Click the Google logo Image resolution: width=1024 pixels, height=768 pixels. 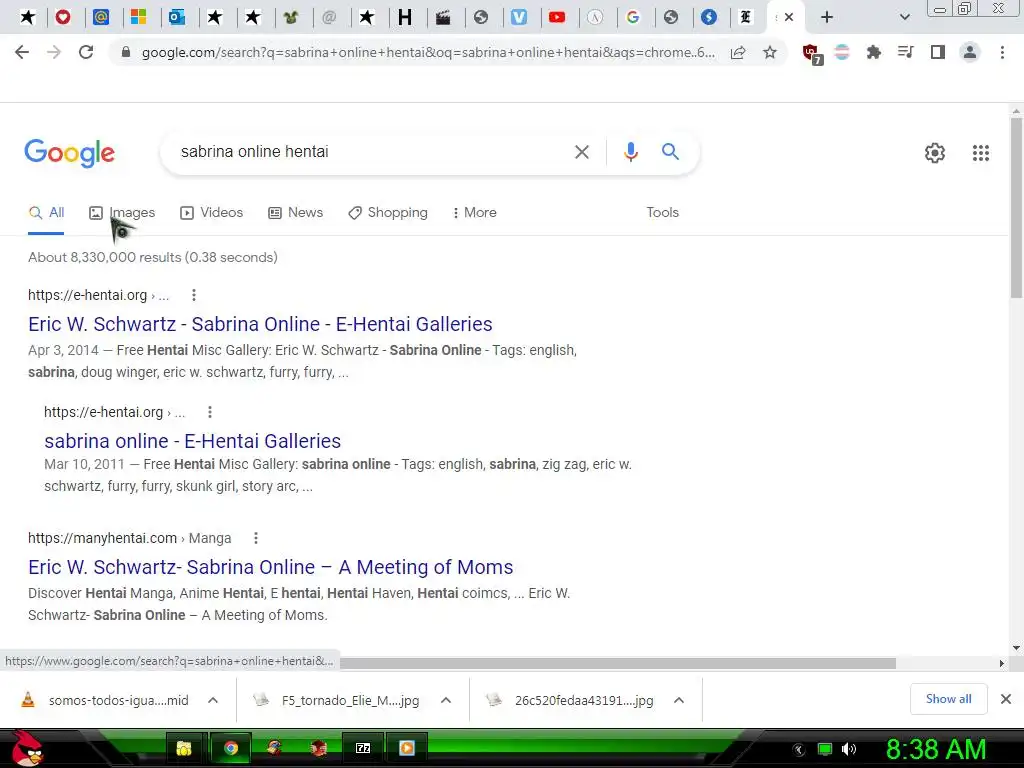[x=69, y=153]
